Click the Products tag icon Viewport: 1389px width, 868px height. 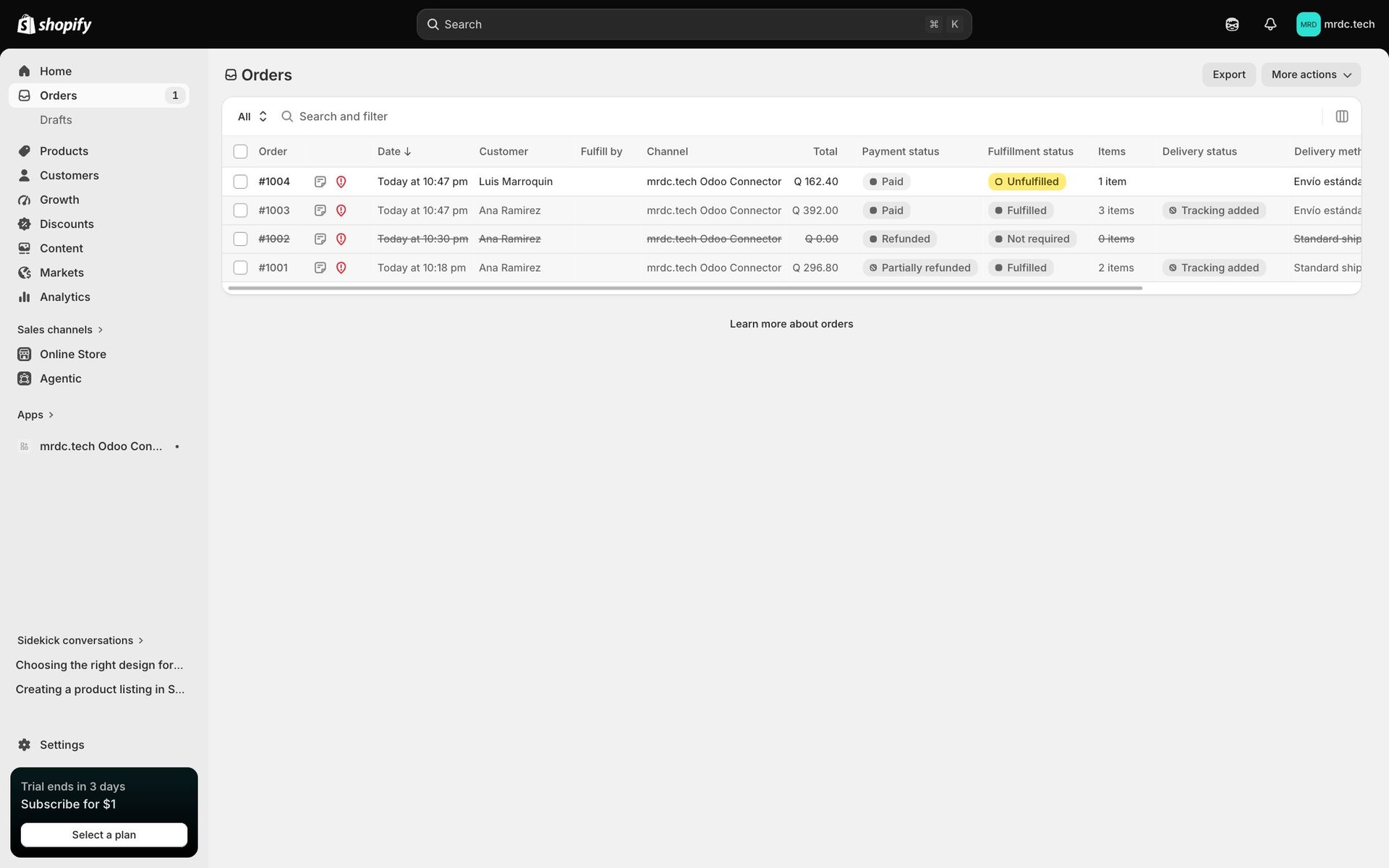[x=25, y=151]
